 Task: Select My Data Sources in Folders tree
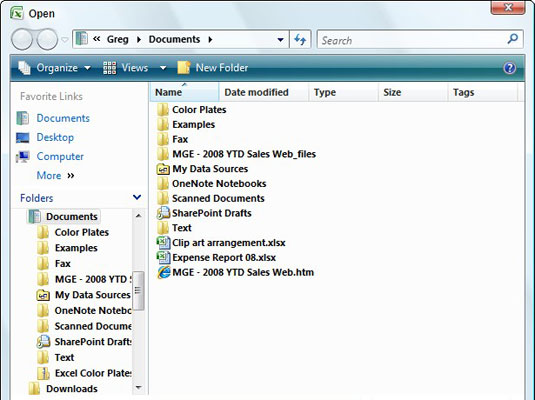coord(92,295)
